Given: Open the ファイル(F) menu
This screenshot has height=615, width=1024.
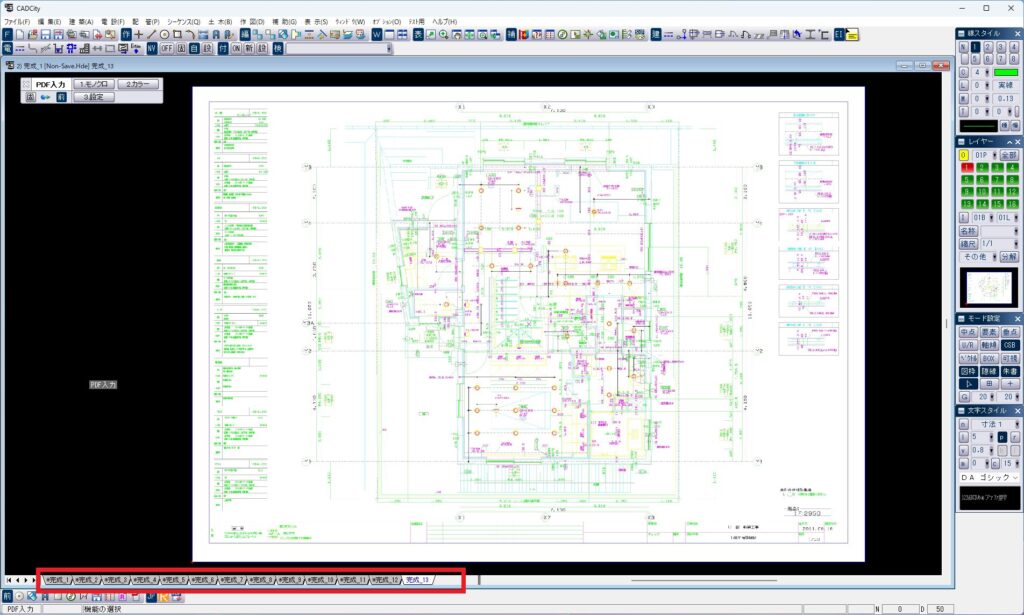Looking at the screenshot, I should point(17,22).
